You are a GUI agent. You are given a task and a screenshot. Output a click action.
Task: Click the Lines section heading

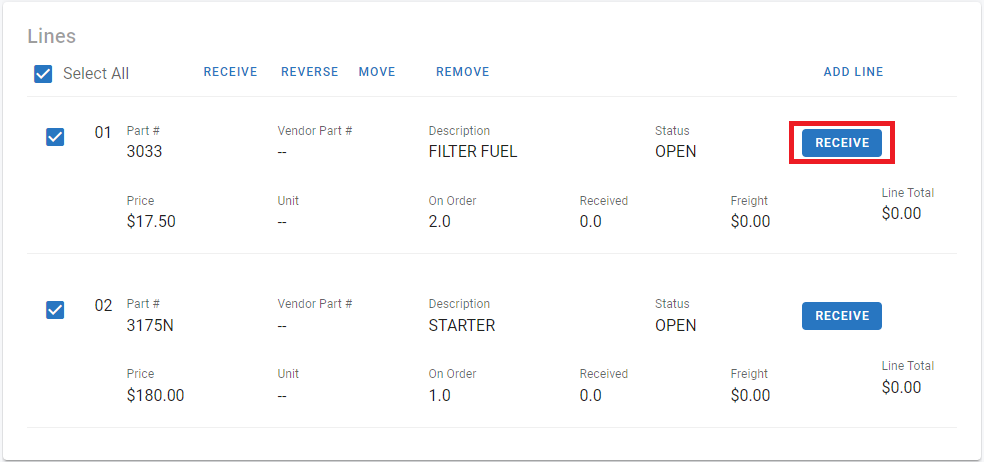51,36
